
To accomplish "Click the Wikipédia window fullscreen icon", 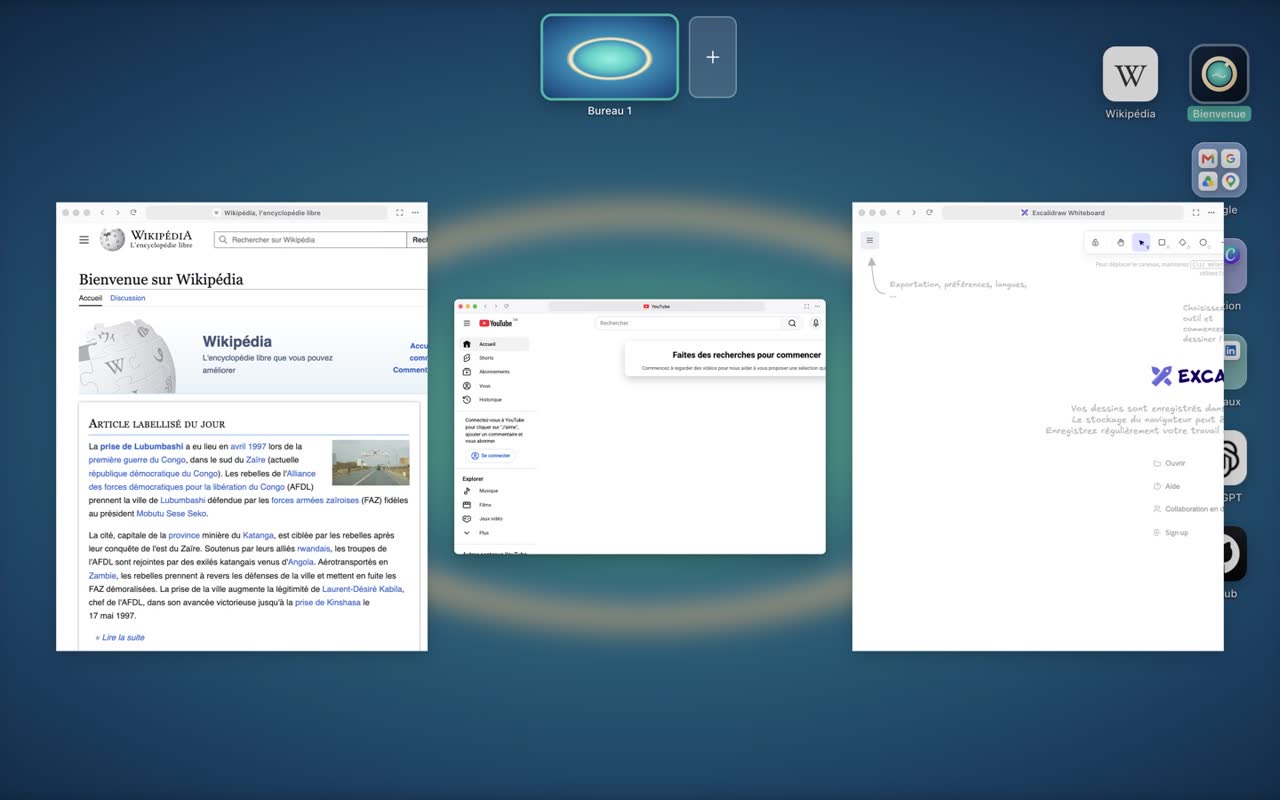I will [399, 213].
